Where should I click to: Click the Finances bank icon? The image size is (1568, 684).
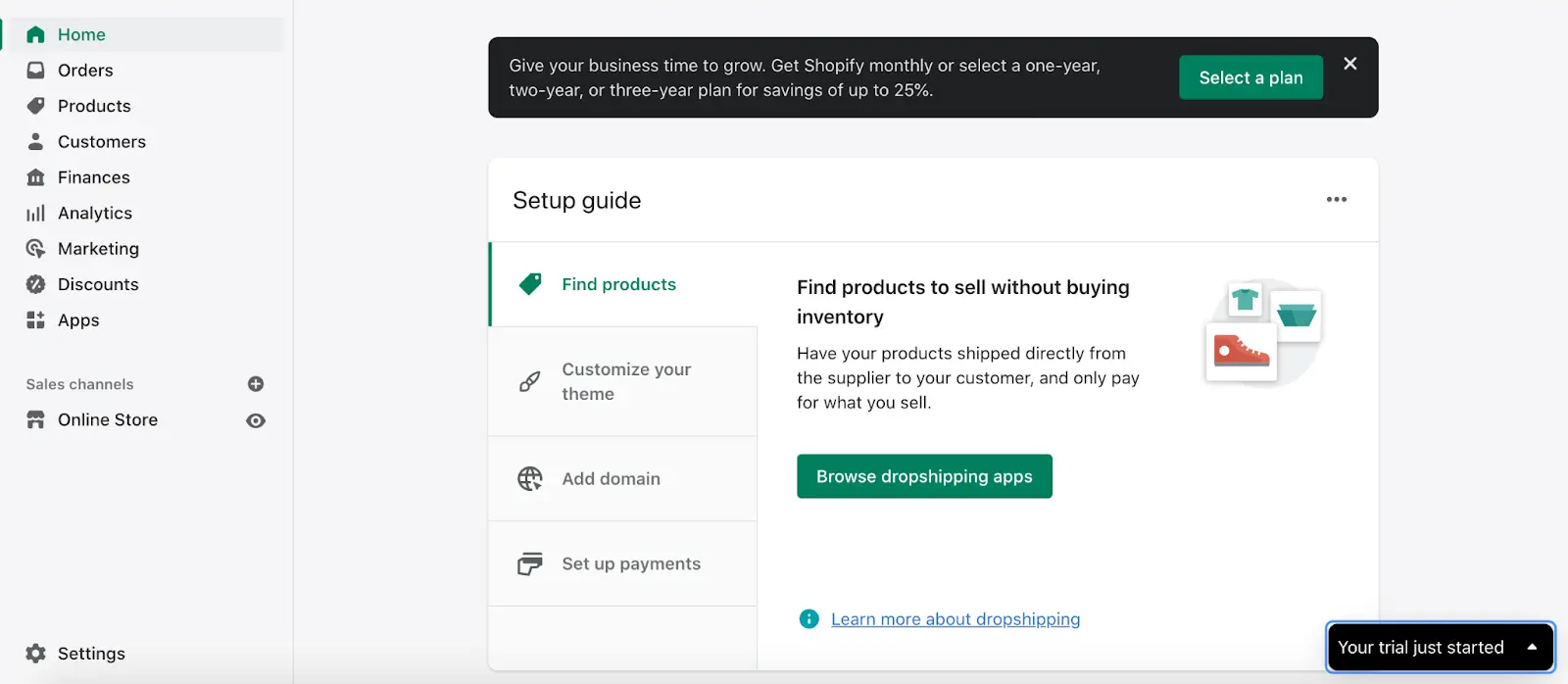35,177
